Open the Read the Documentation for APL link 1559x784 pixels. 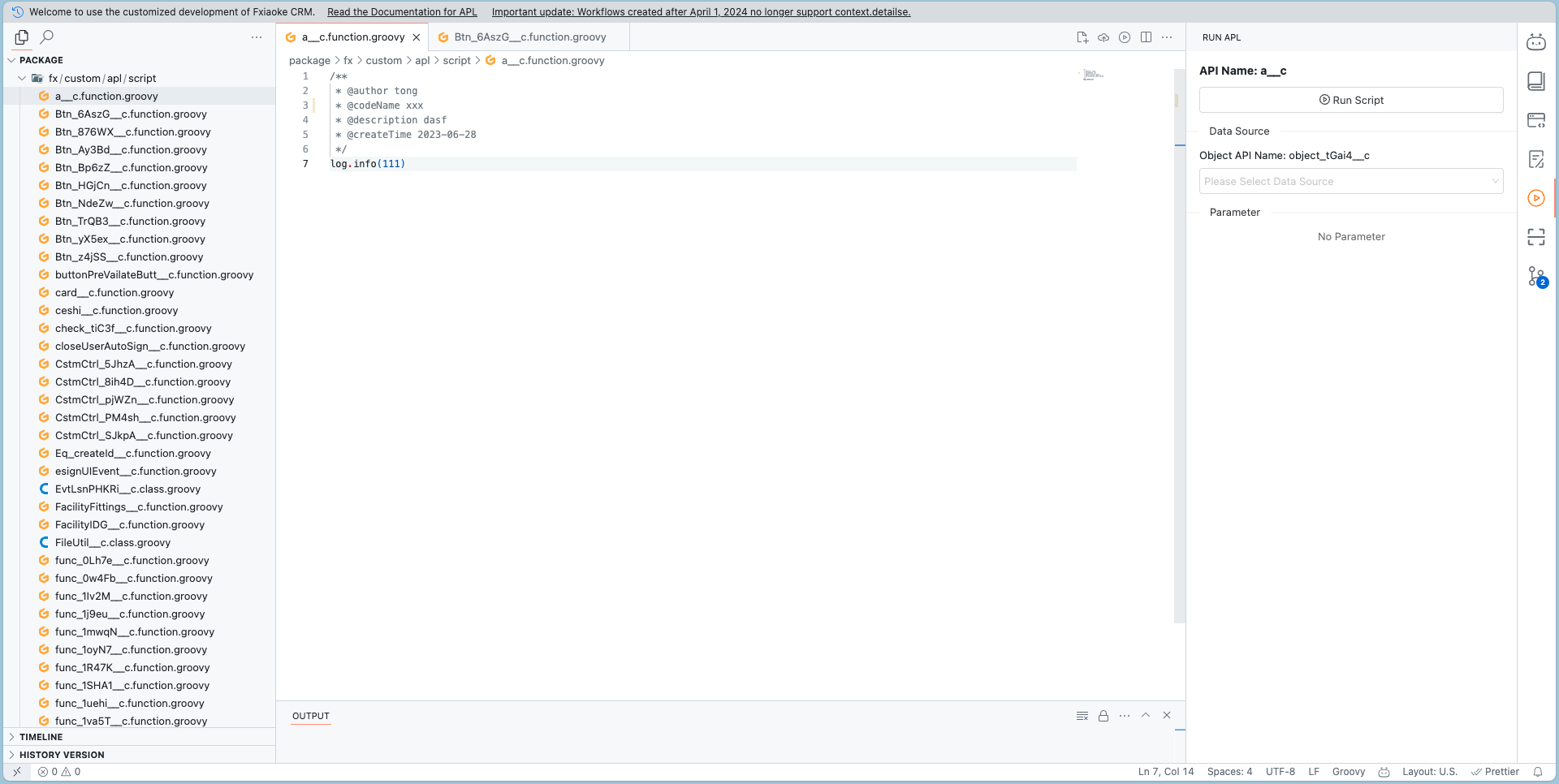click(402, 12)
